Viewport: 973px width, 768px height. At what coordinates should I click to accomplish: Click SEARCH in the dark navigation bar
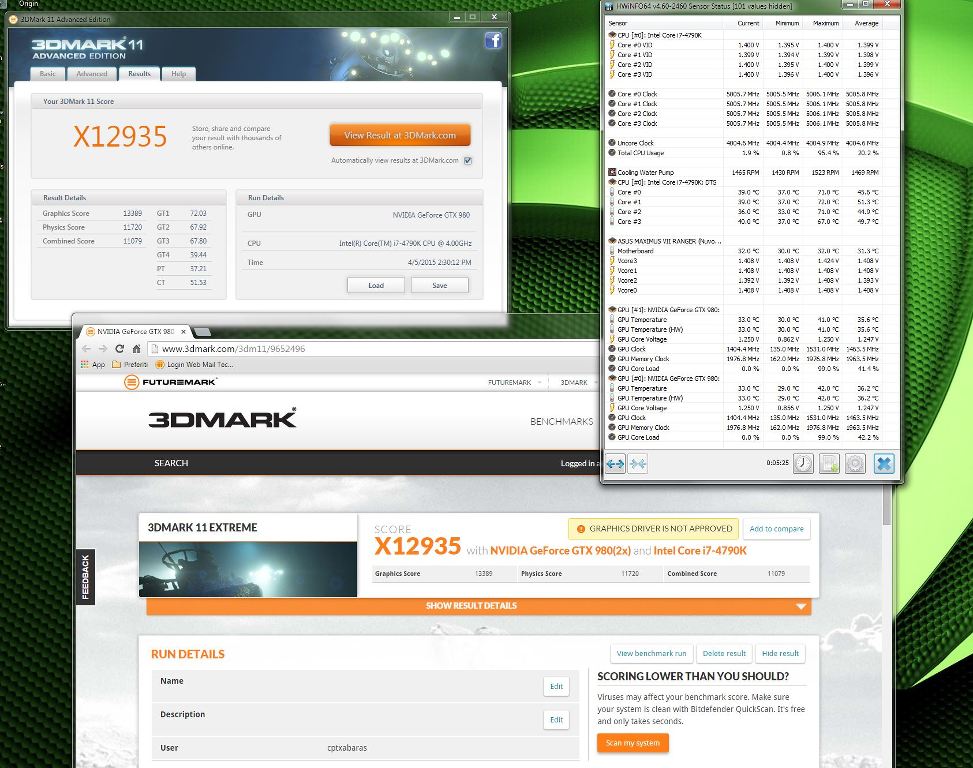pos(171,463)
